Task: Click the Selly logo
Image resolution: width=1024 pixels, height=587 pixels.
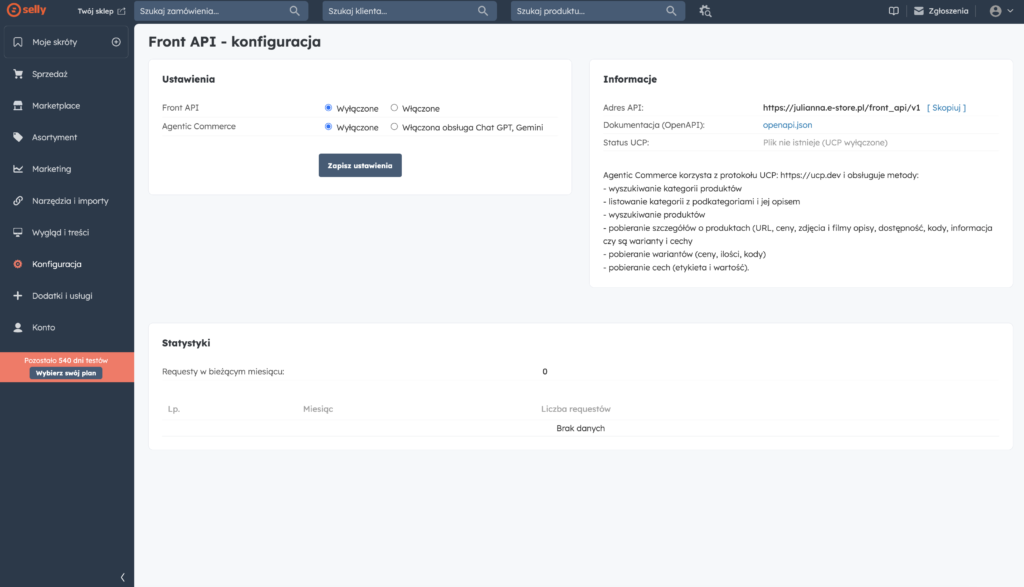Action: [x=26, y=10]
